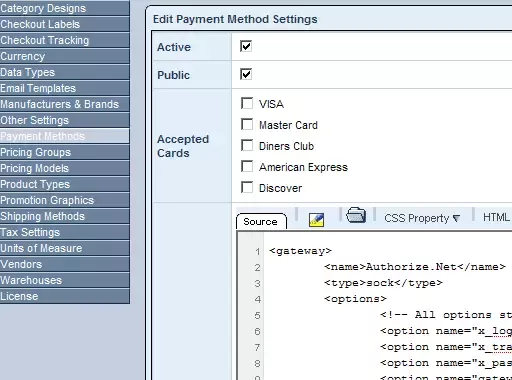This screenshot has width=512, height=380.
Task: Click the <gateway> line in source editor
Action: (x=300, y=251)
